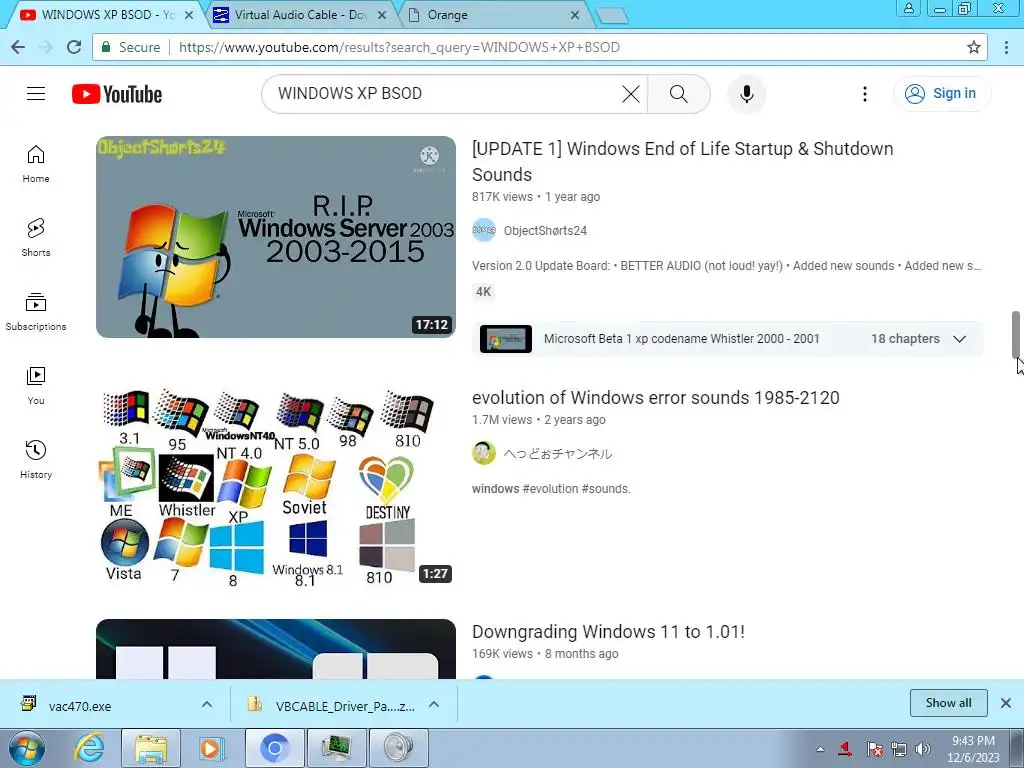Click the system tray volume icon
Viewport: 1024px width, 768px height.
tap(923, 749)
